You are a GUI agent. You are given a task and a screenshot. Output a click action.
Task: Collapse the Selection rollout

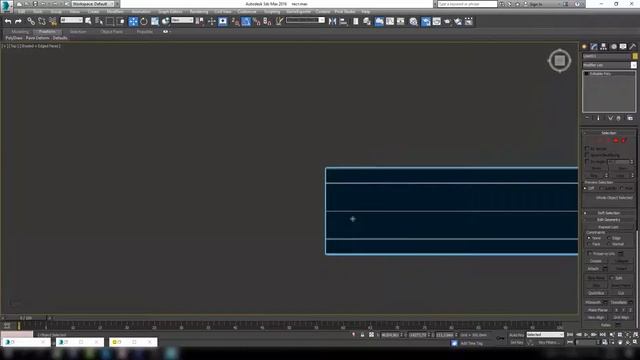[x=608, y=133]
